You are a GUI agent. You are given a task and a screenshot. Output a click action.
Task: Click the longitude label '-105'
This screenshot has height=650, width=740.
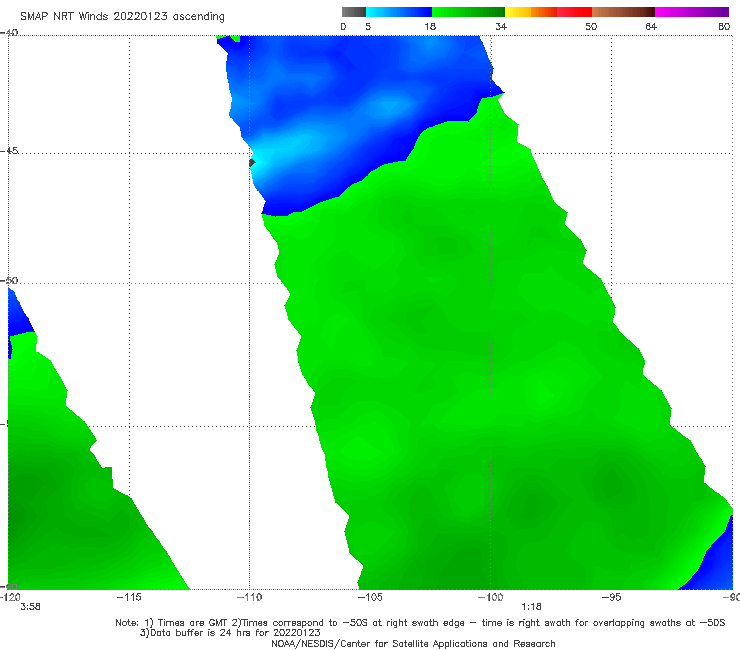tap(370, 597)
